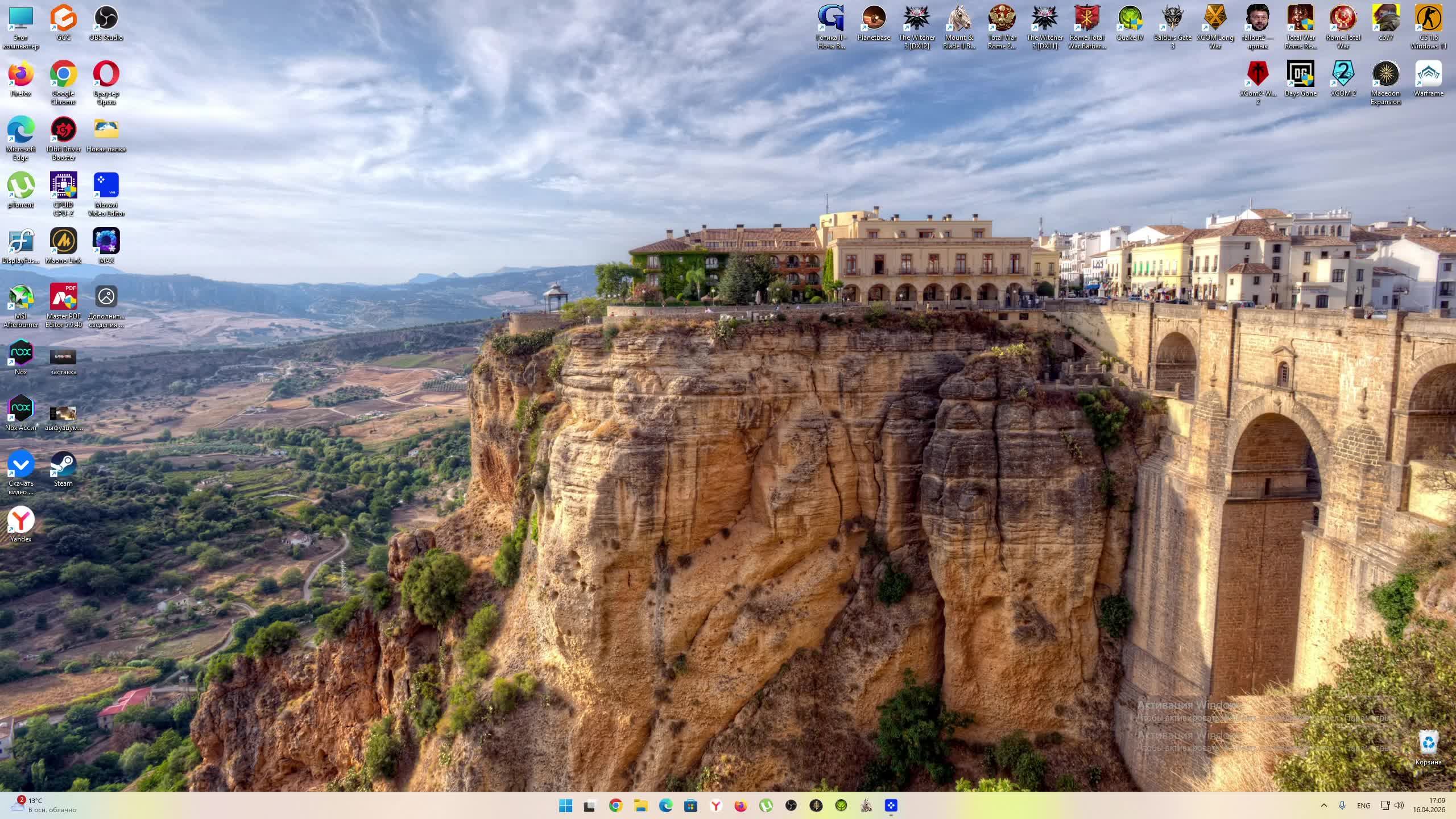Open the OBS Studio desktop shortcut
This screenshot has width=1456, height=819.
click(106, 19)
